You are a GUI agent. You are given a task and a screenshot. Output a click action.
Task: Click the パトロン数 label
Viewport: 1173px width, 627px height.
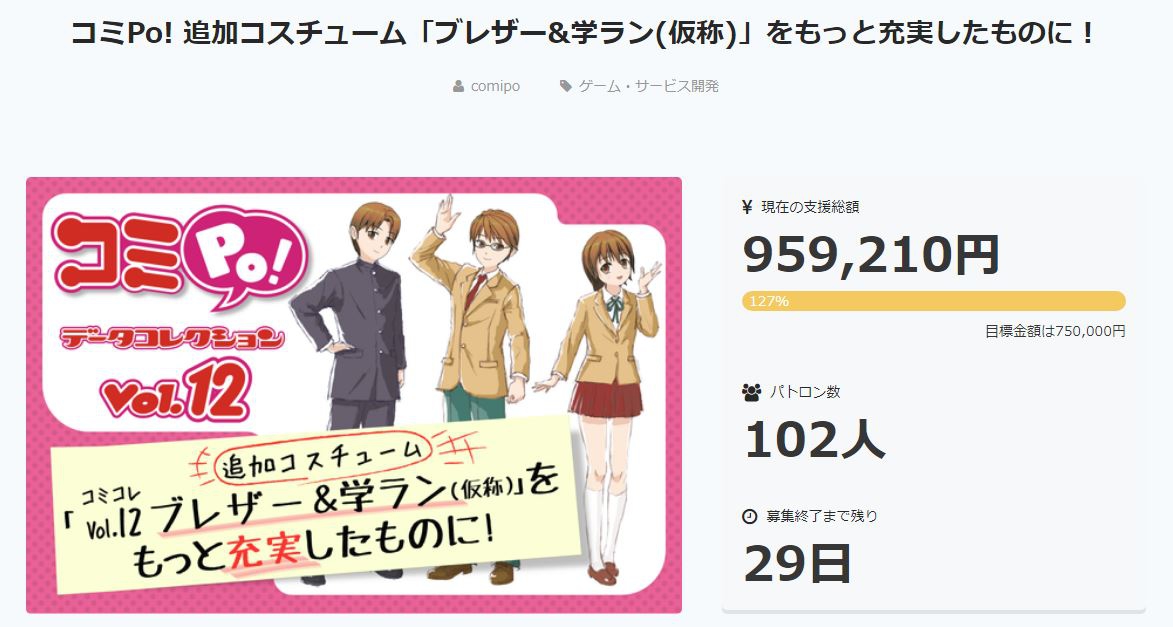[805, 392]
